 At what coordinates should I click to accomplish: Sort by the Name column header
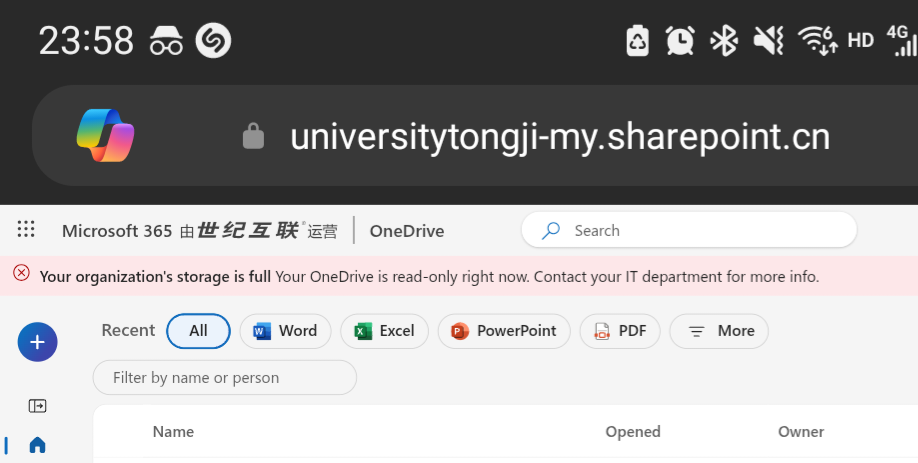pyautogui.click(x=173, y=431)
